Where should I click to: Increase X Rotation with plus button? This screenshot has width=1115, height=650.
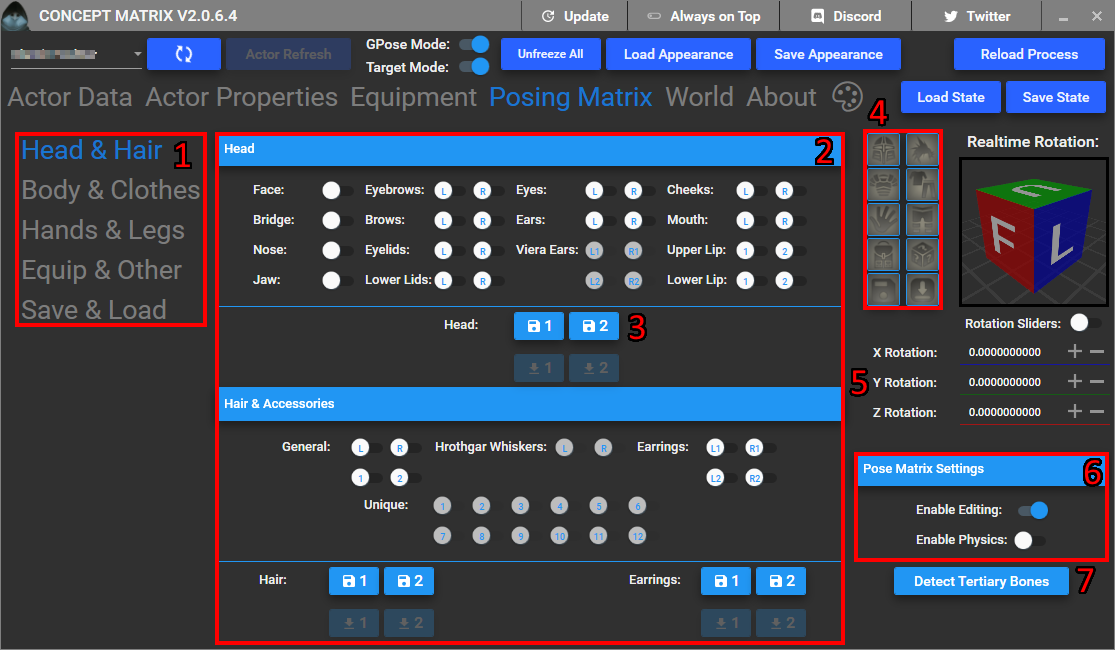coord(1075,351)
